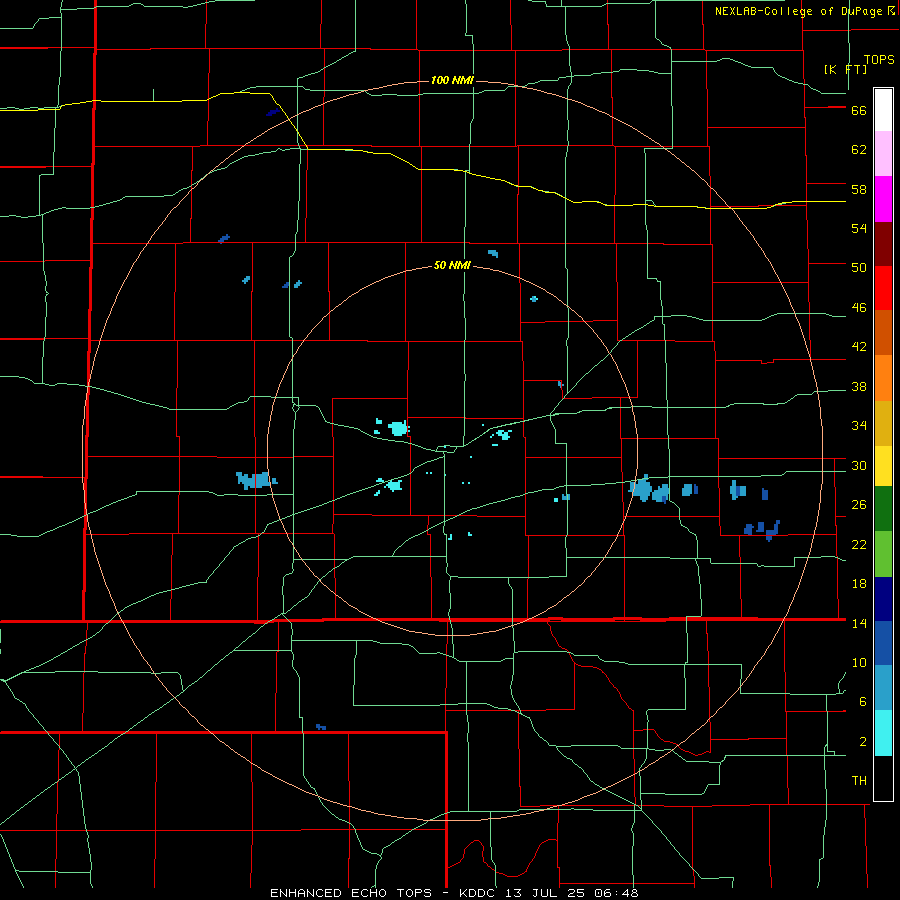Click the yellow legend swatch

(x=883, y=466)
